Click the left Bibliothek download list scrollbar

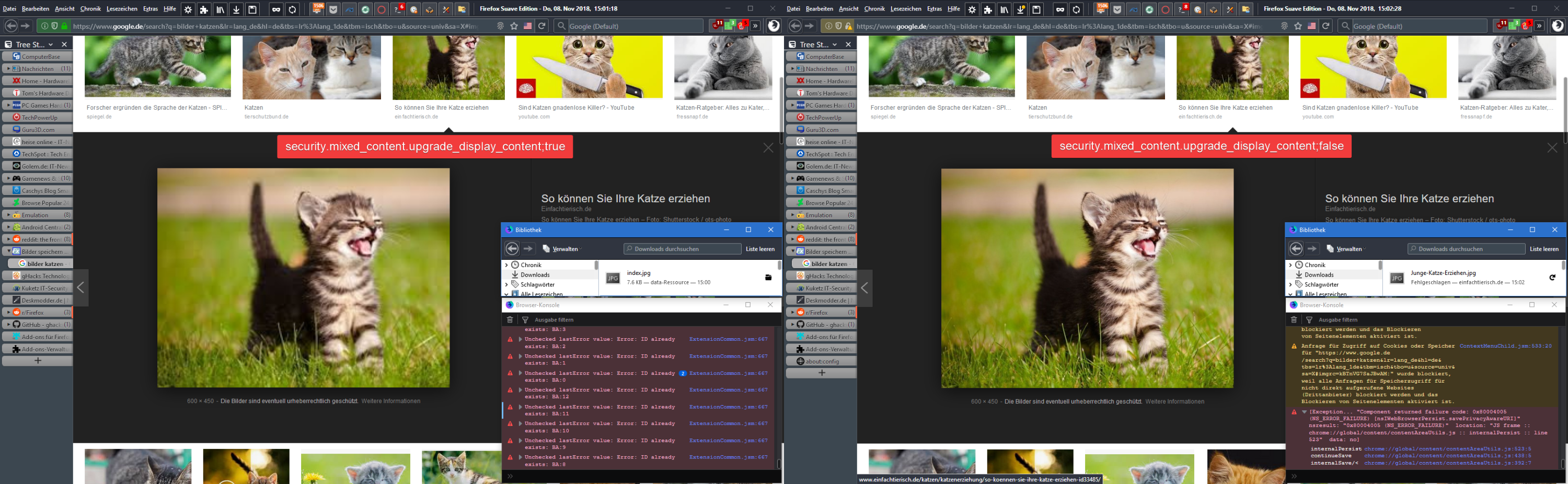click(x=779, y=266)
